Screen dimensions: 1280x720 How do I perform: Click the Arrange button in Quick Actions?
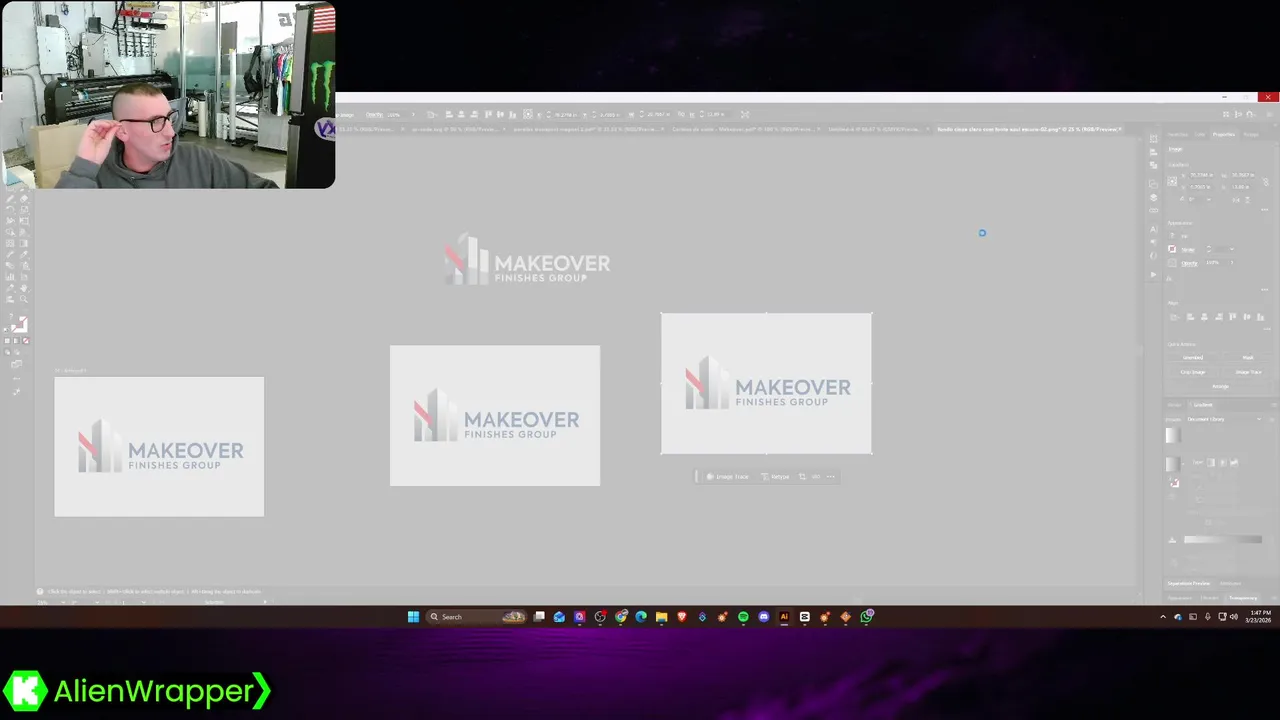click(x=1220, y=386)
